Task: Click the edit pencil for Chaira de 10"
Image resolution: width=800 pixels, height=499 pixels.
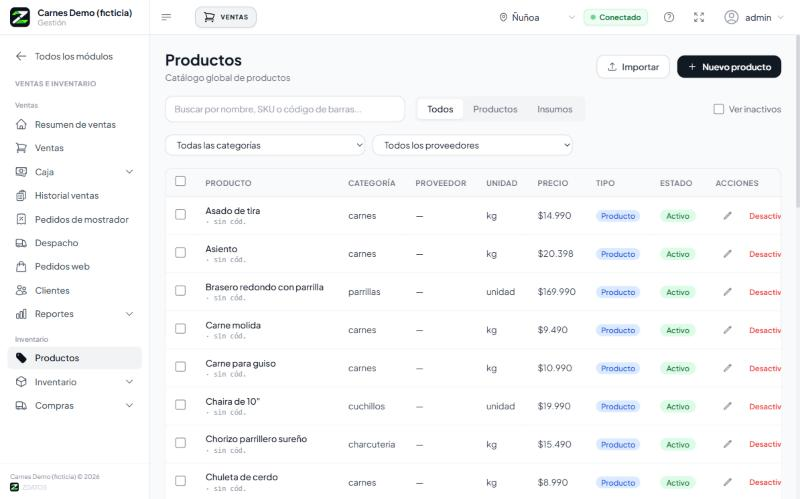Action: (x=728, y=406)
